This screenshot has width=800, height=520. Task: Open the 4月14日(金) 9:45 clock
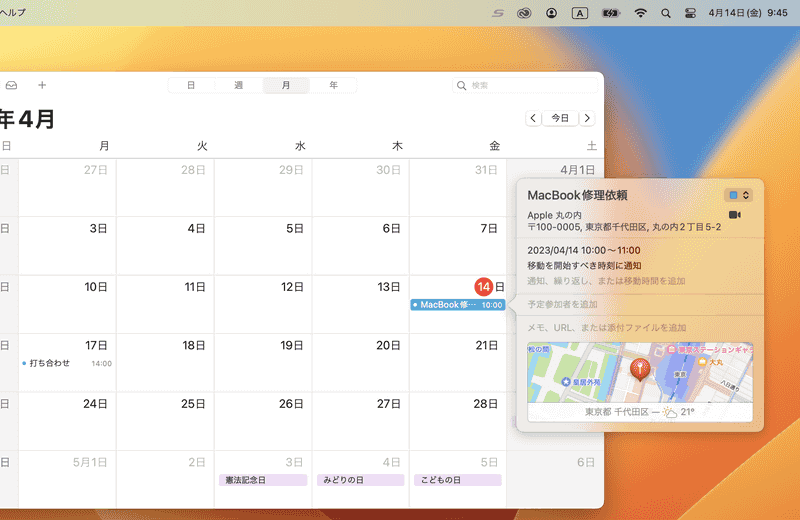click(748, 13)
